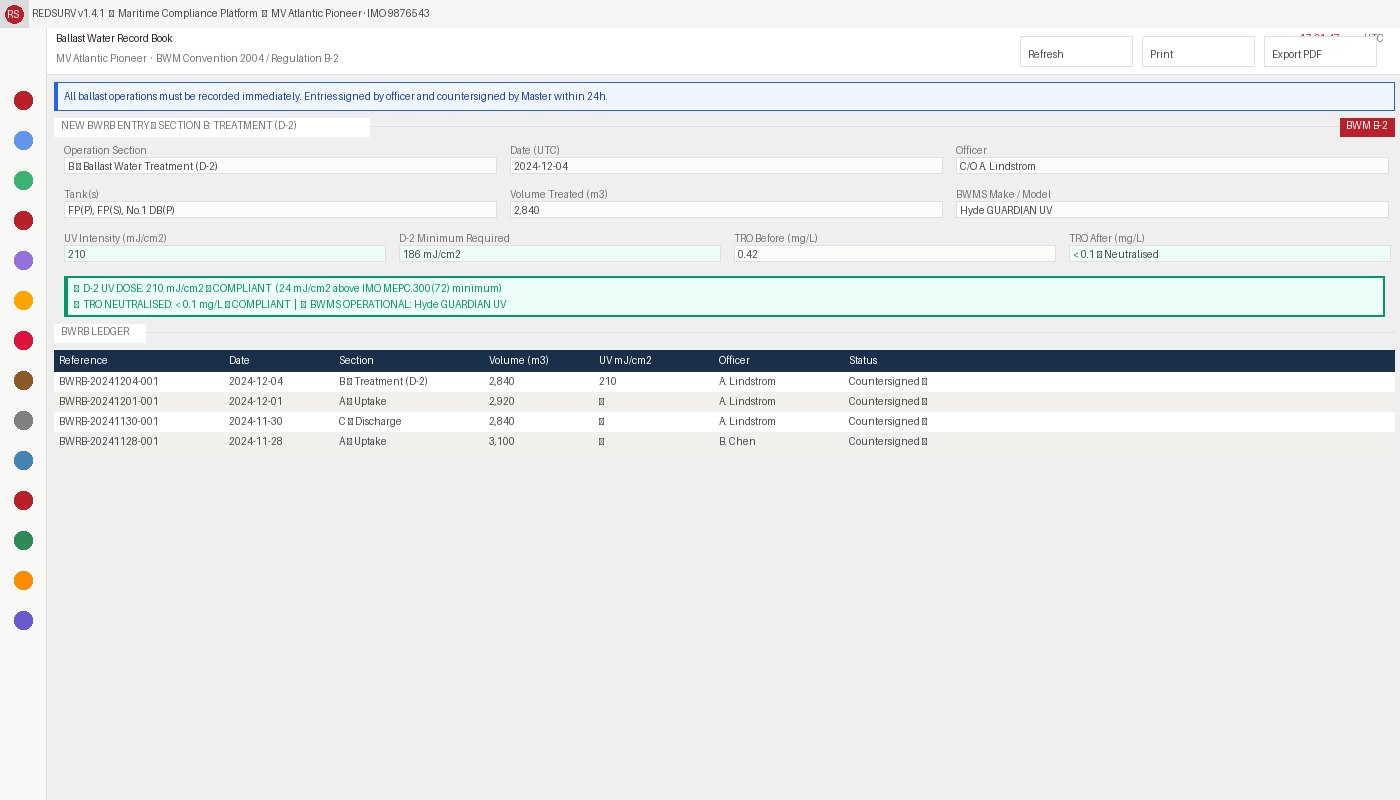Click the D-2 UV DOSE compliant message

(287, 288)
